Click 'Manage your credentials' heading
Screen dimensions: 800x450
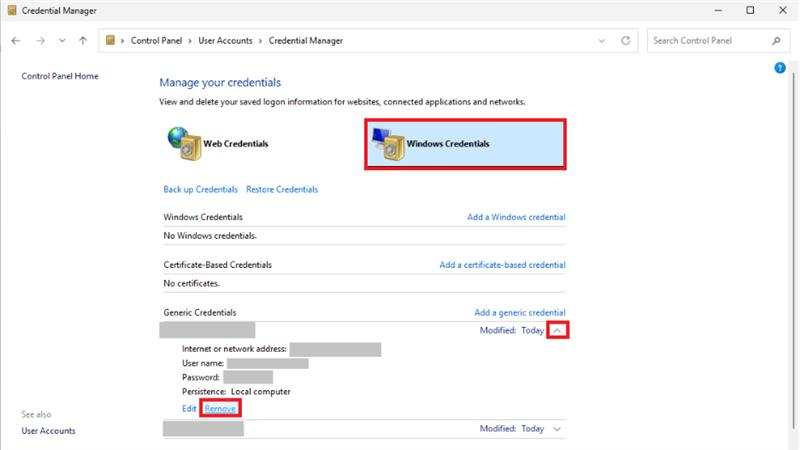click(x=220, y=82)
